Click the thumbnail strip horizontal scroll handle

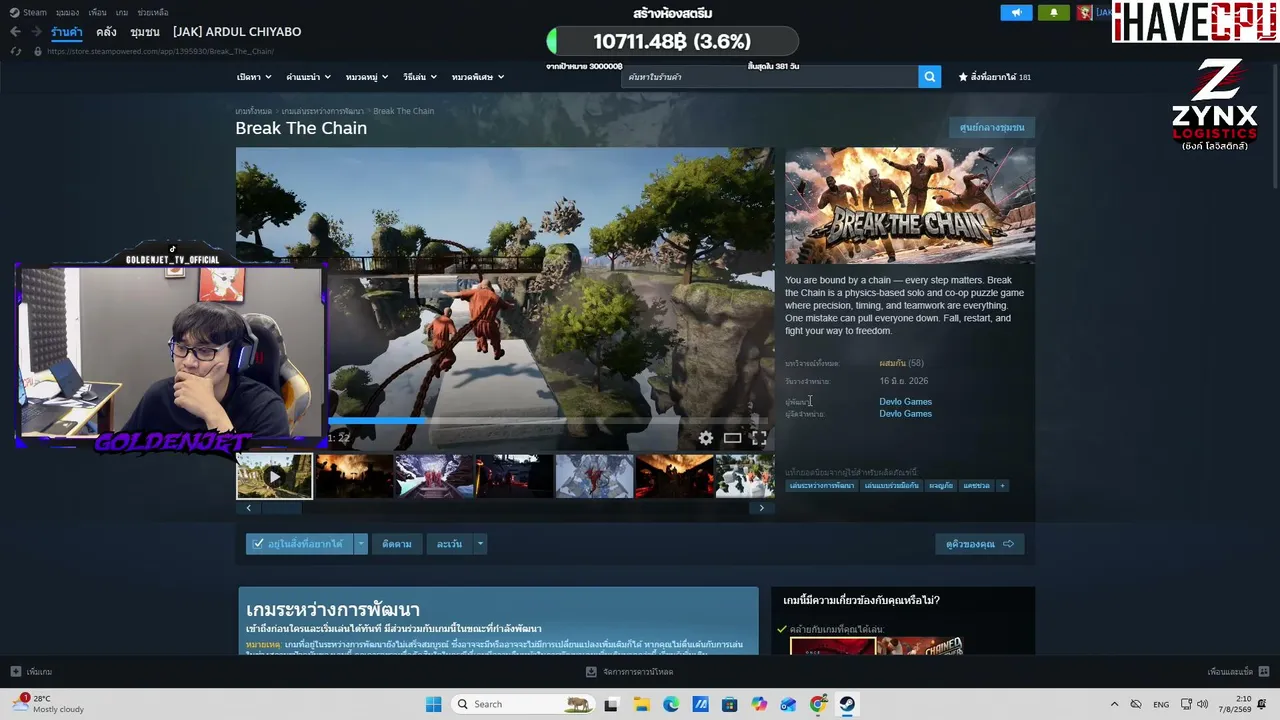281,508
